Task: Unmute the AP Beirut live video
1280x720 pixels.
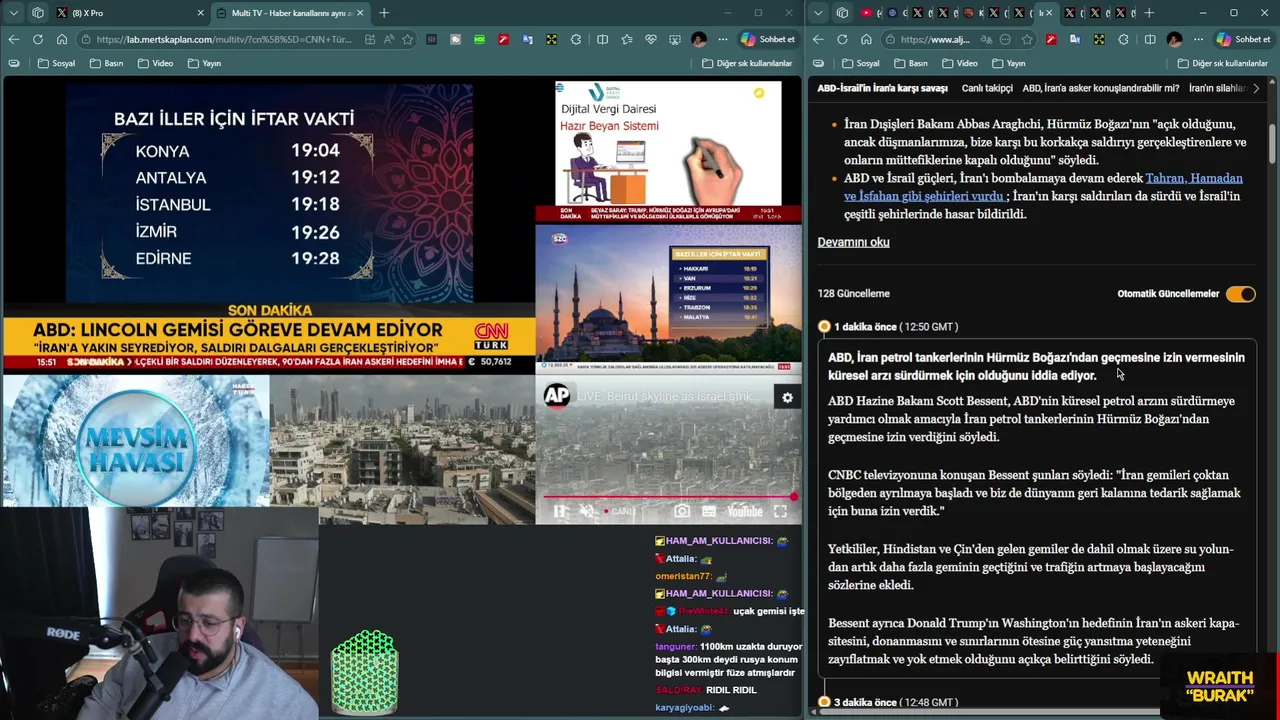Action: (587, 511)
